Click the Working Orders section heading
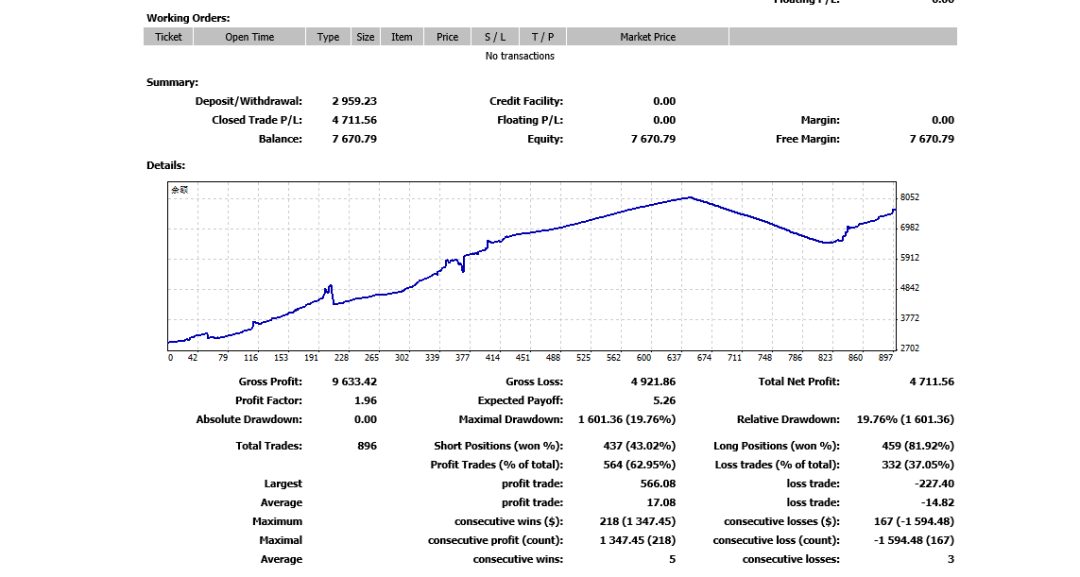 pos(188,18)
